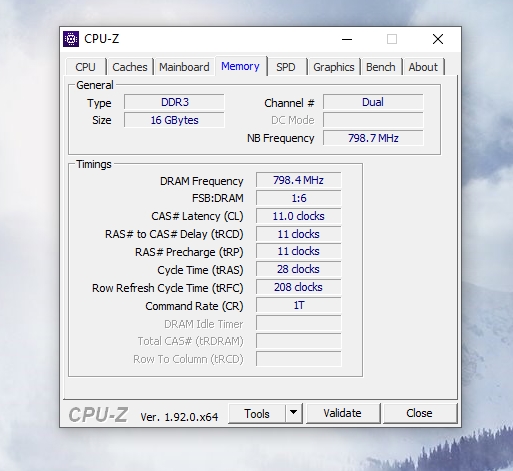Open the Mainboard tab

tap(184, 67)
